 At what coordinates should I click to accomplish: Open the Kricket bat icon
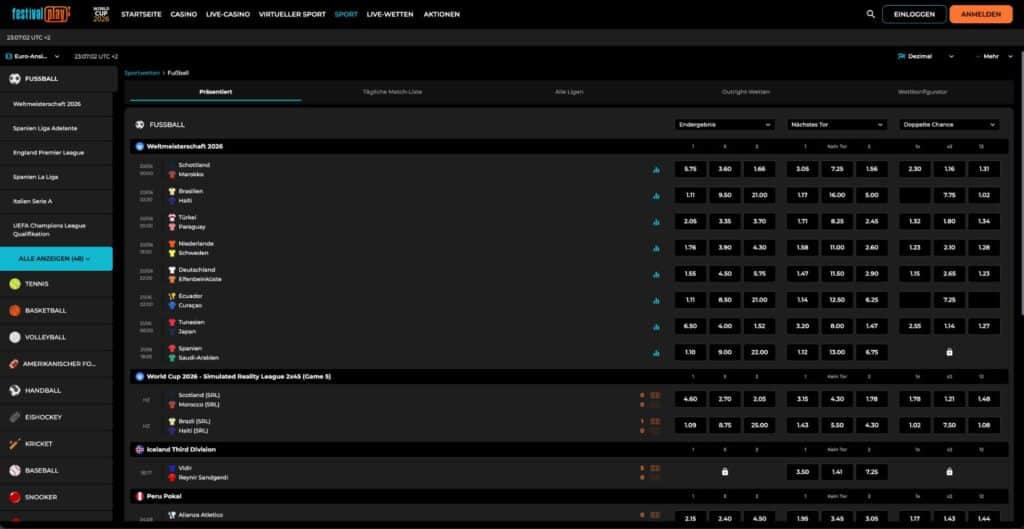click(x=14, y=443)
